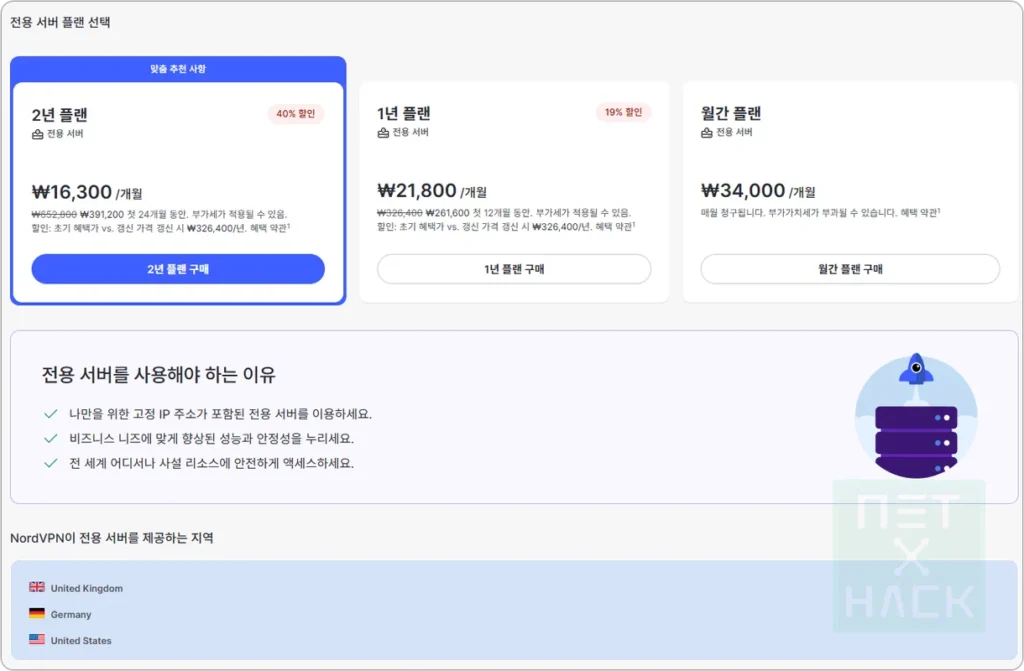Click the 2년 플랜 구매 button

tap(178, 269)
